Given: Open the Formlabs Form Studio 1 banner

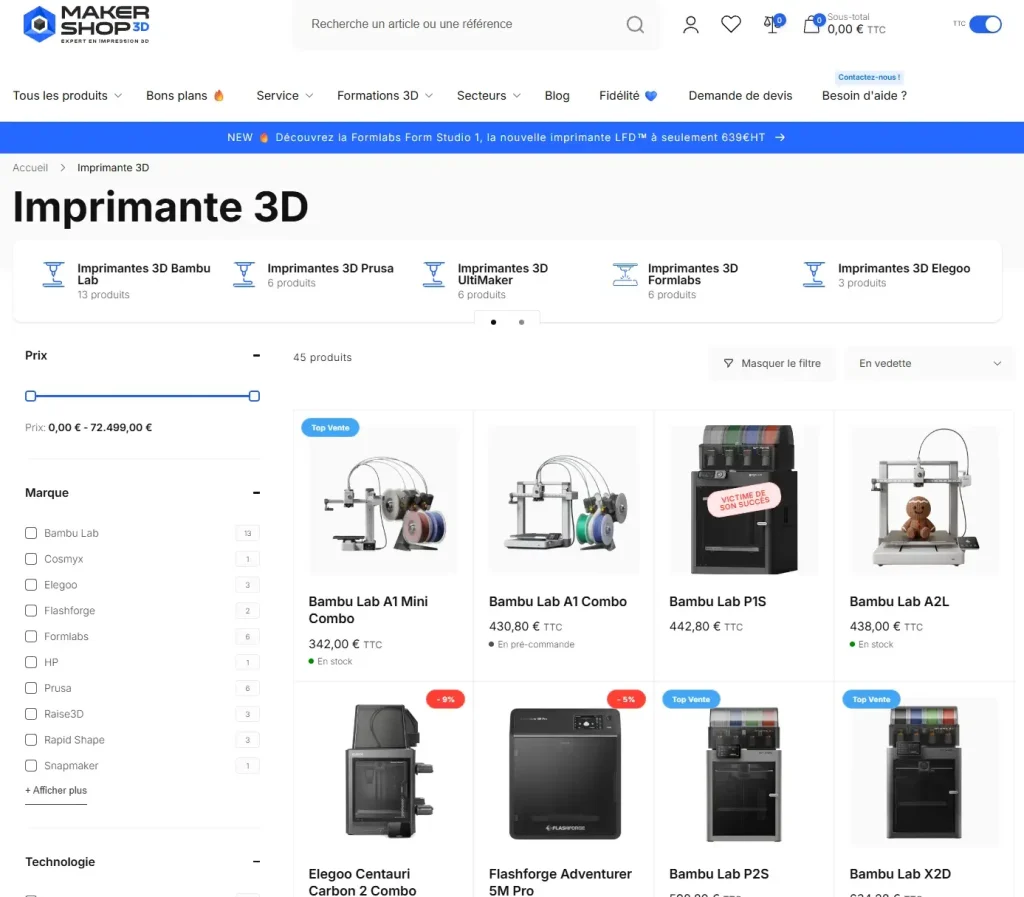Looking at the screenshot, I should pyautogui.click(x=506, y=138).
